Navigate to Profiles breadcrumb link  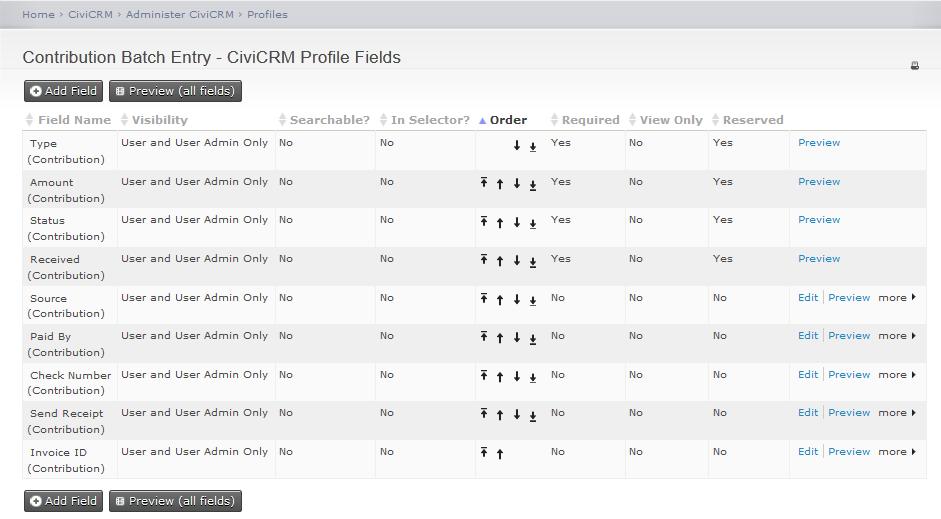pyautogui.click(x=267, y=15)
